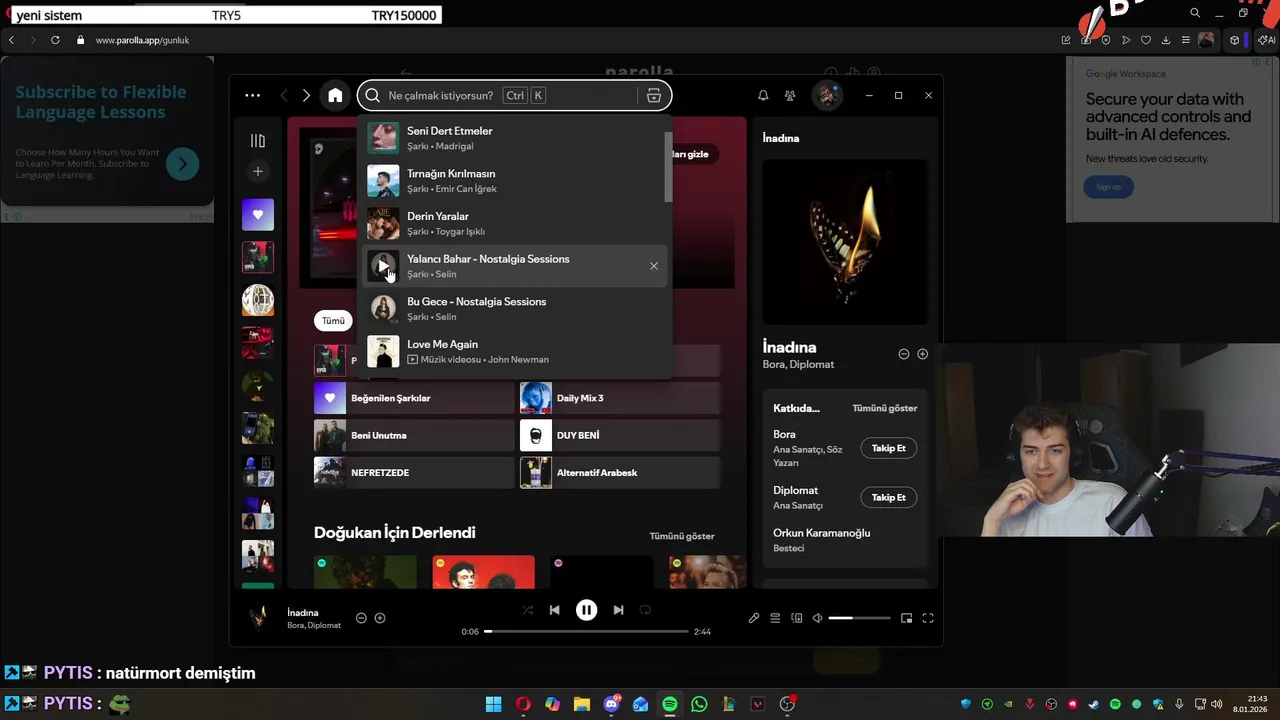Open 'Beni Unutma' tile
This screenshot has height=720, width=1280.
(x=414, y=435)
